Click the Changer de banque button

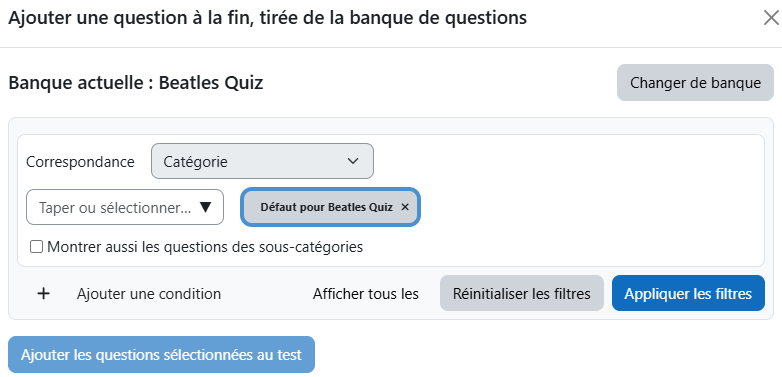[695, 83]
